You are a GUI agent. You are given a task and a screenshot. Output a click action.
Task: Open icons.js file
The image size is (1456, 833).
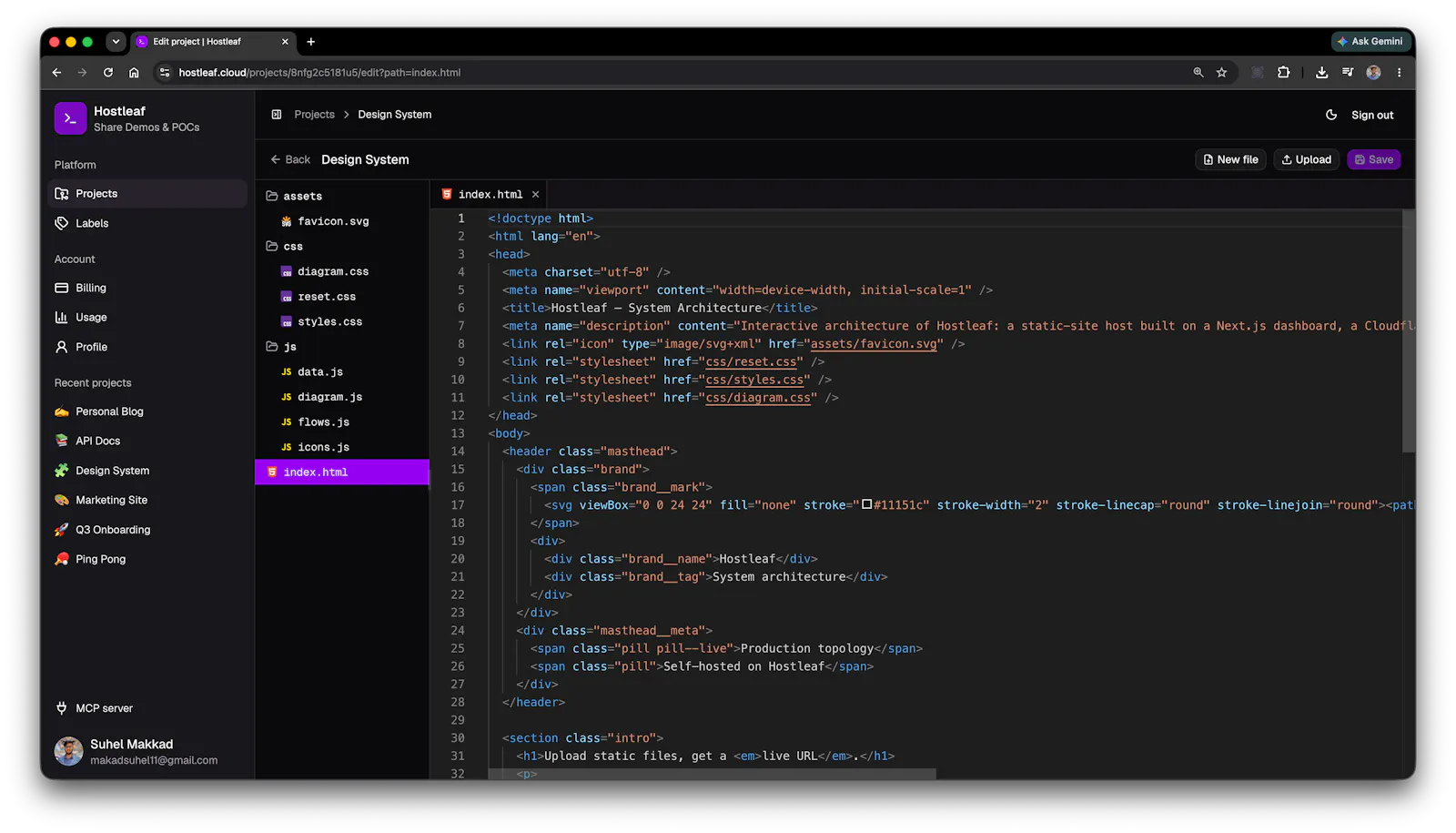coord(342,447)
